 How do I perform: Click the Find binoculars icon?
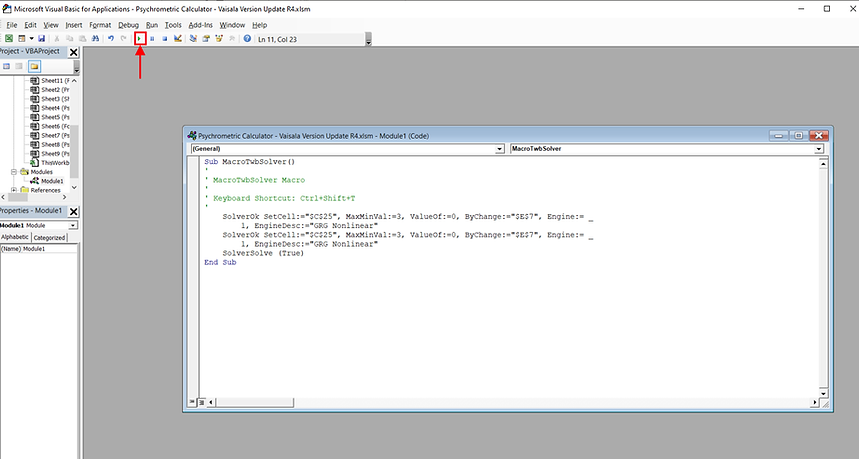coord(95,39)
